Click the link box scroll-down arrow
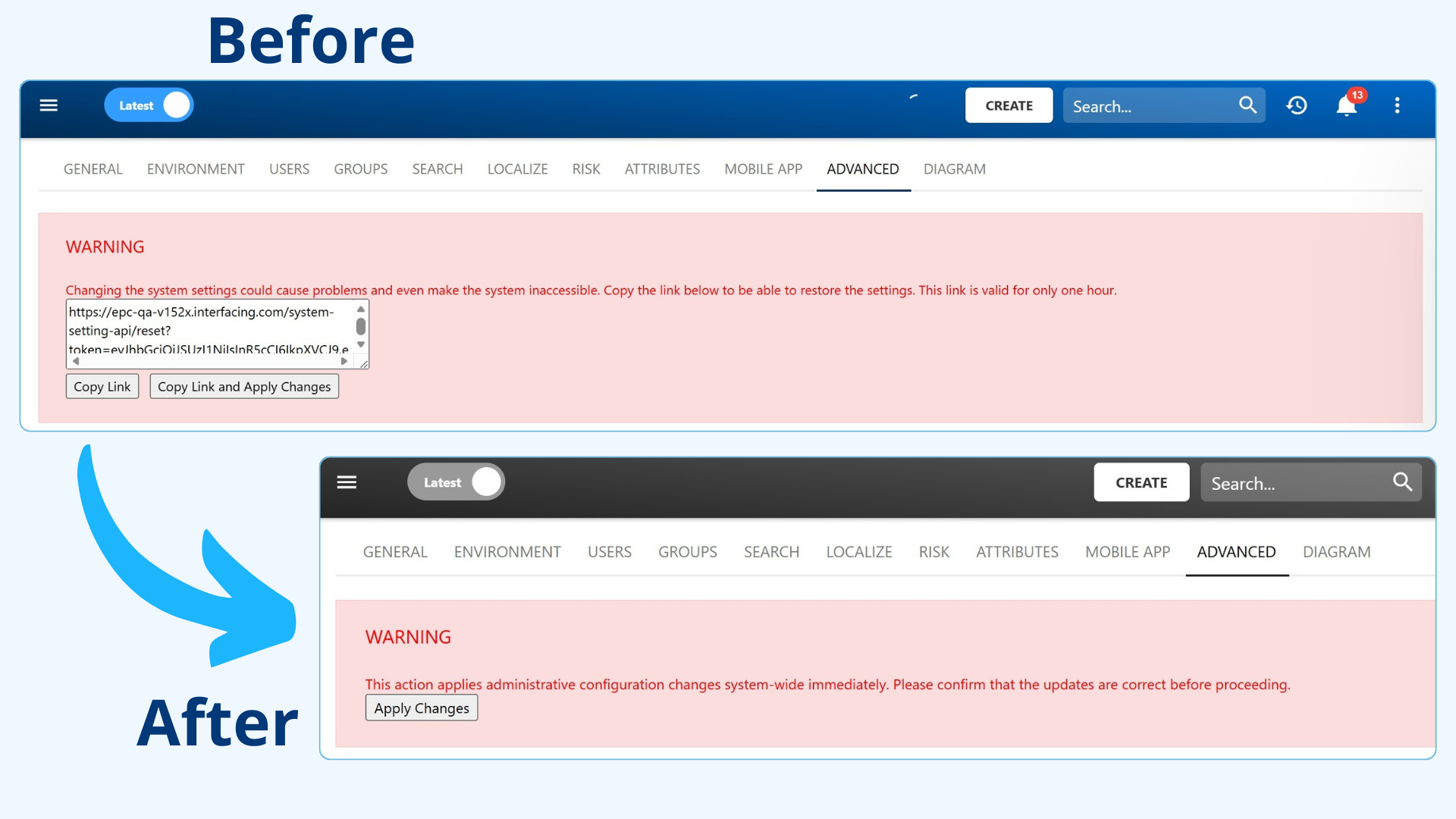The image size is (1456, 819). (x=361, y=344)
